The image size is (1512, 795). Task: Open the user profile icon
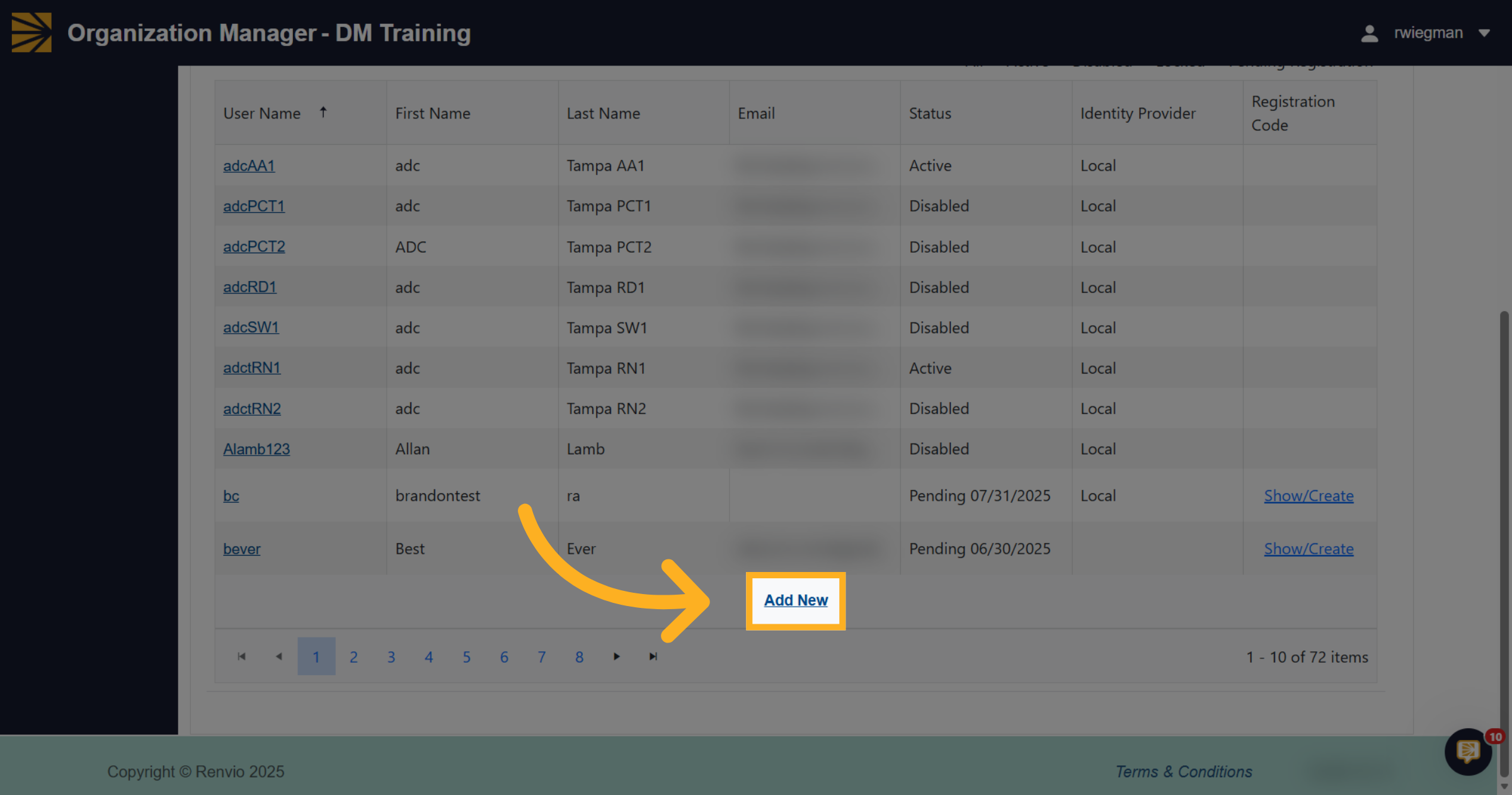(x=1369, y=33)
